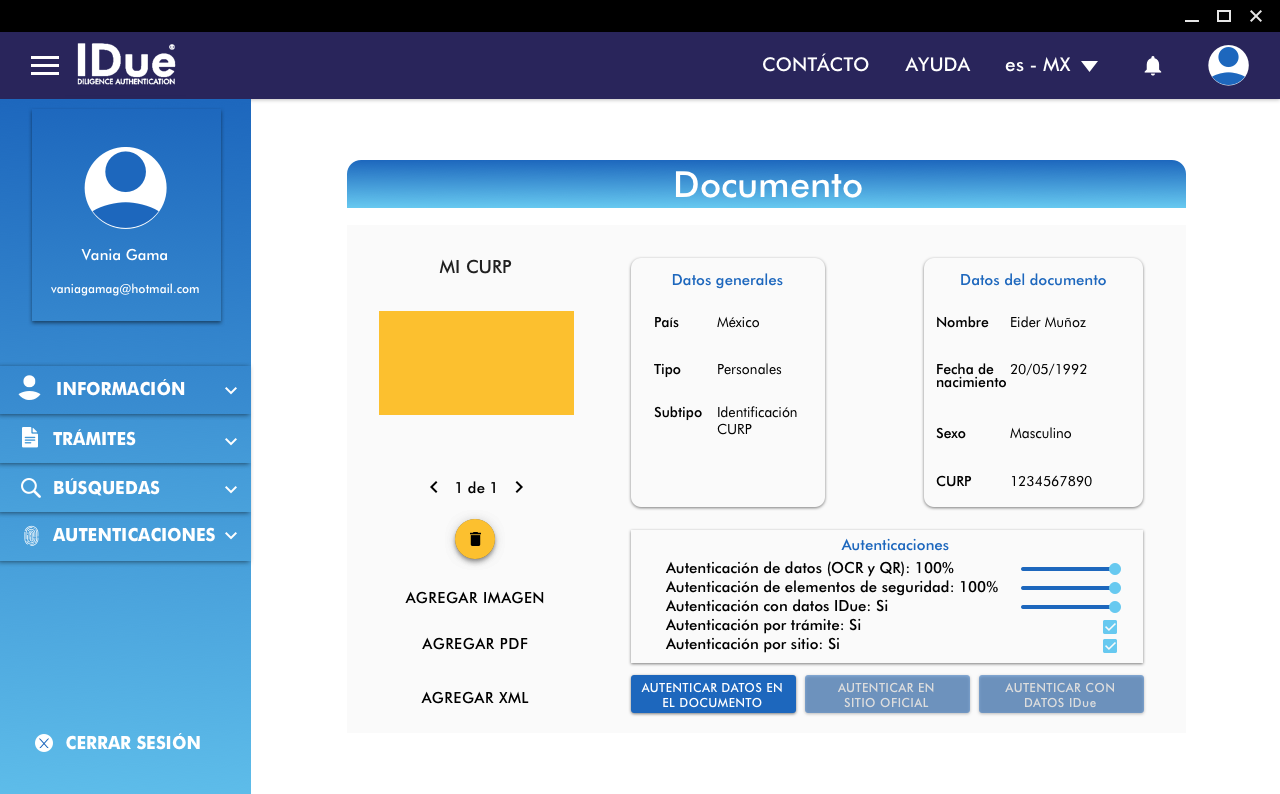Open the hamburger menu icon
The width and height of the screenshot is (1280, 794).
coord(45,66)
